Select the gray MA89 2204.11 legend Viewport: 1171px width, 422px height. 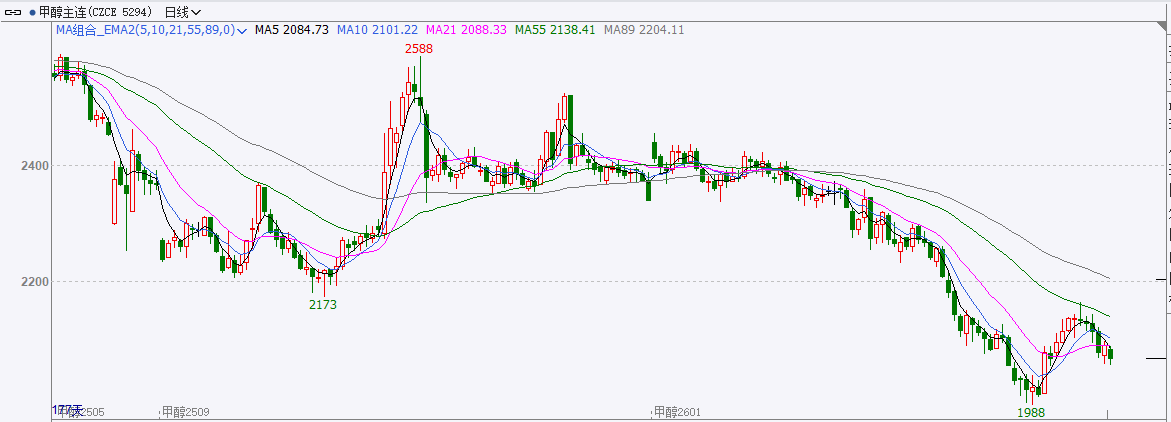point(644,30)
